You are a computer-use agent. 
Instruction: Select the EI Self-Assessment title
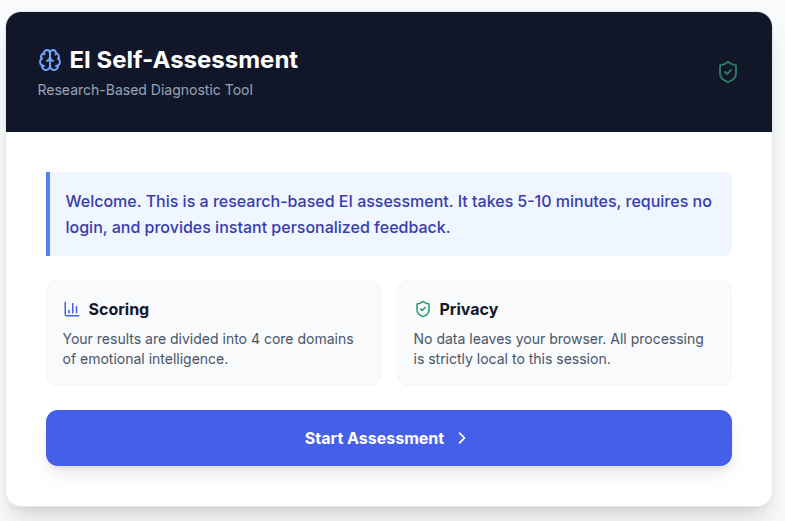tap(183, 60)
